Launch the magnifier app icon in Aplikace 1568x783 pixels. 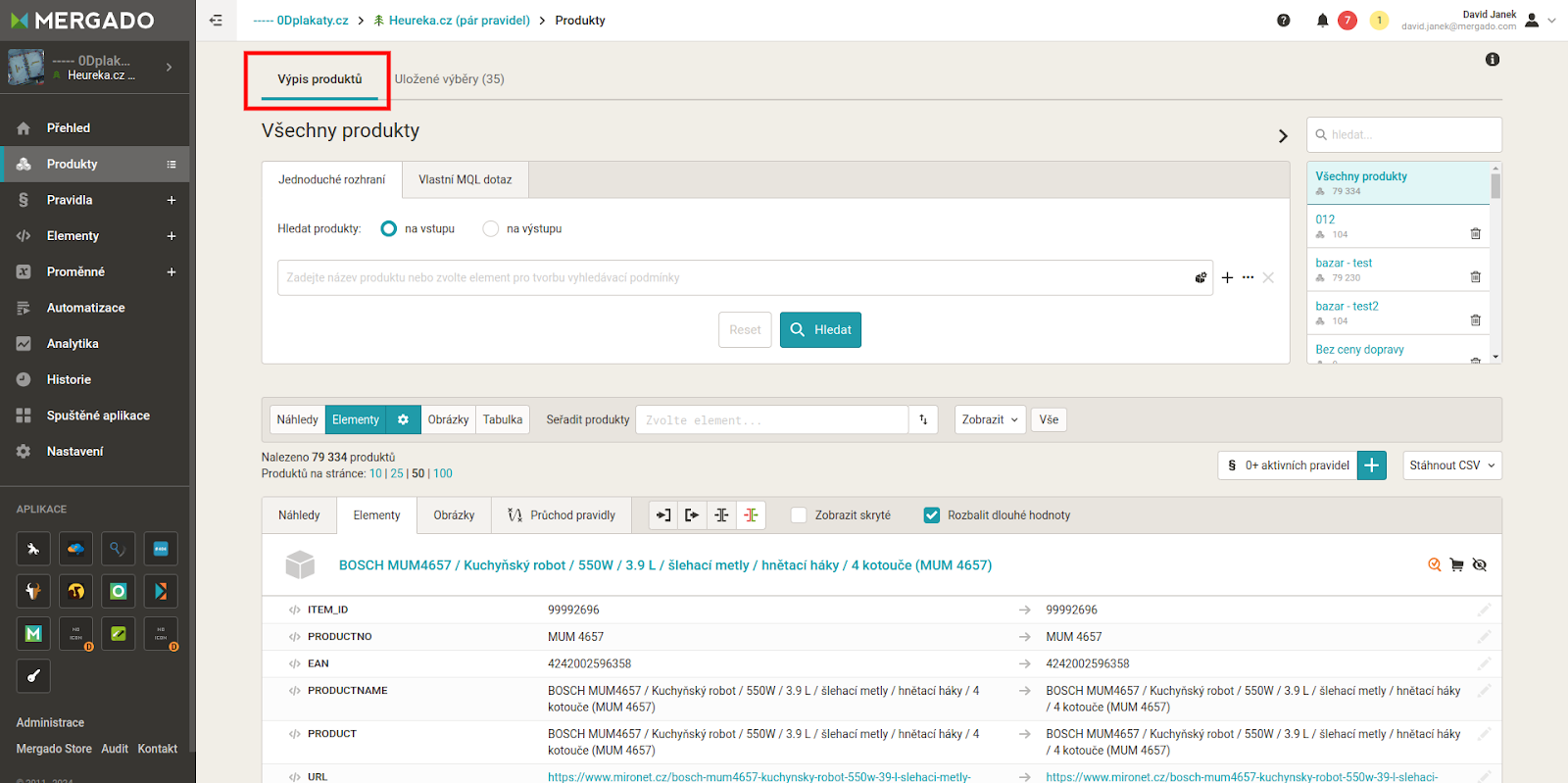coord(118,549)
